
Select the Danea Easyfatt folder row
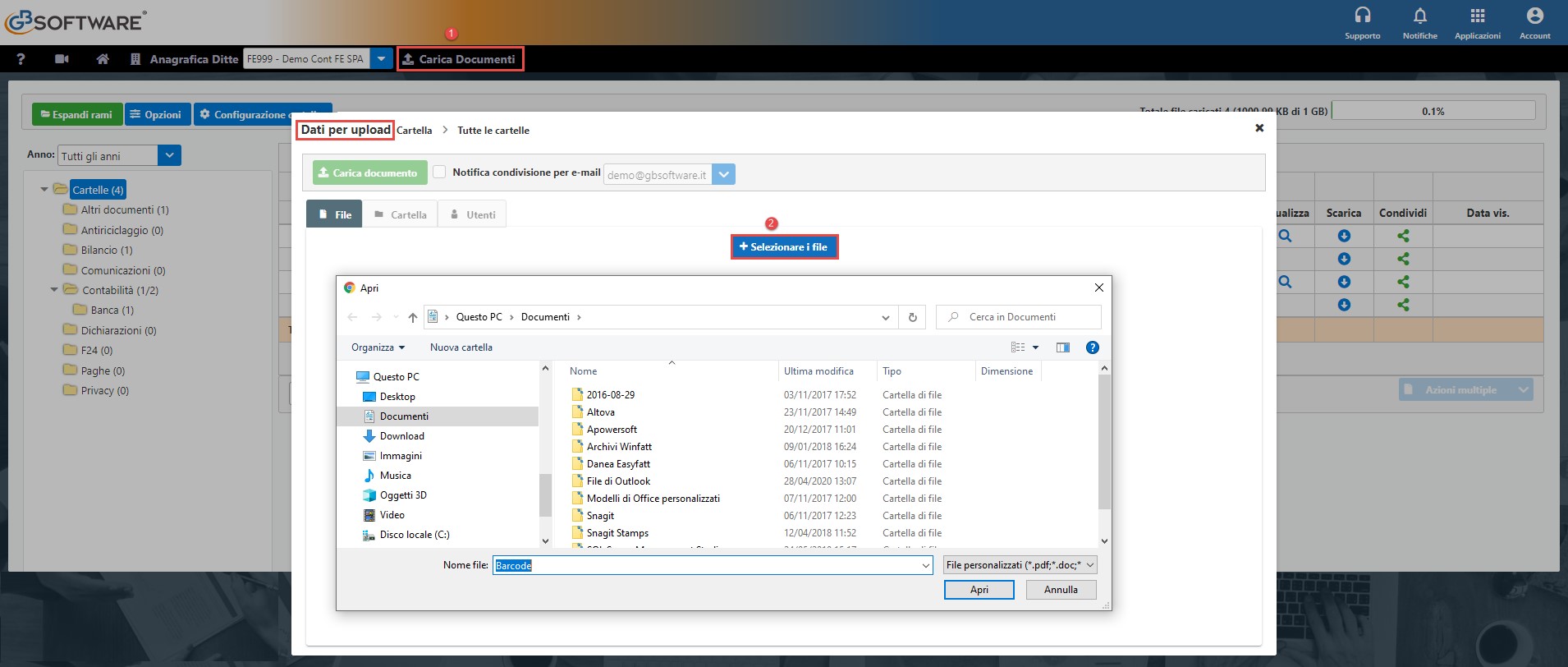click(x=756, y=464)
